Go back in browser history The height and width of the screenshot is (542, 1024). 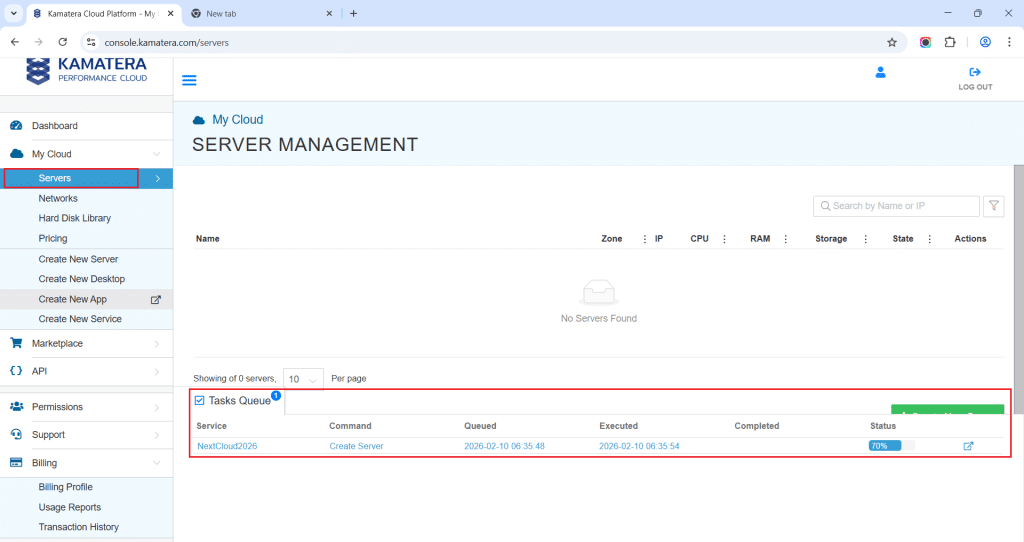pos(15,42)
